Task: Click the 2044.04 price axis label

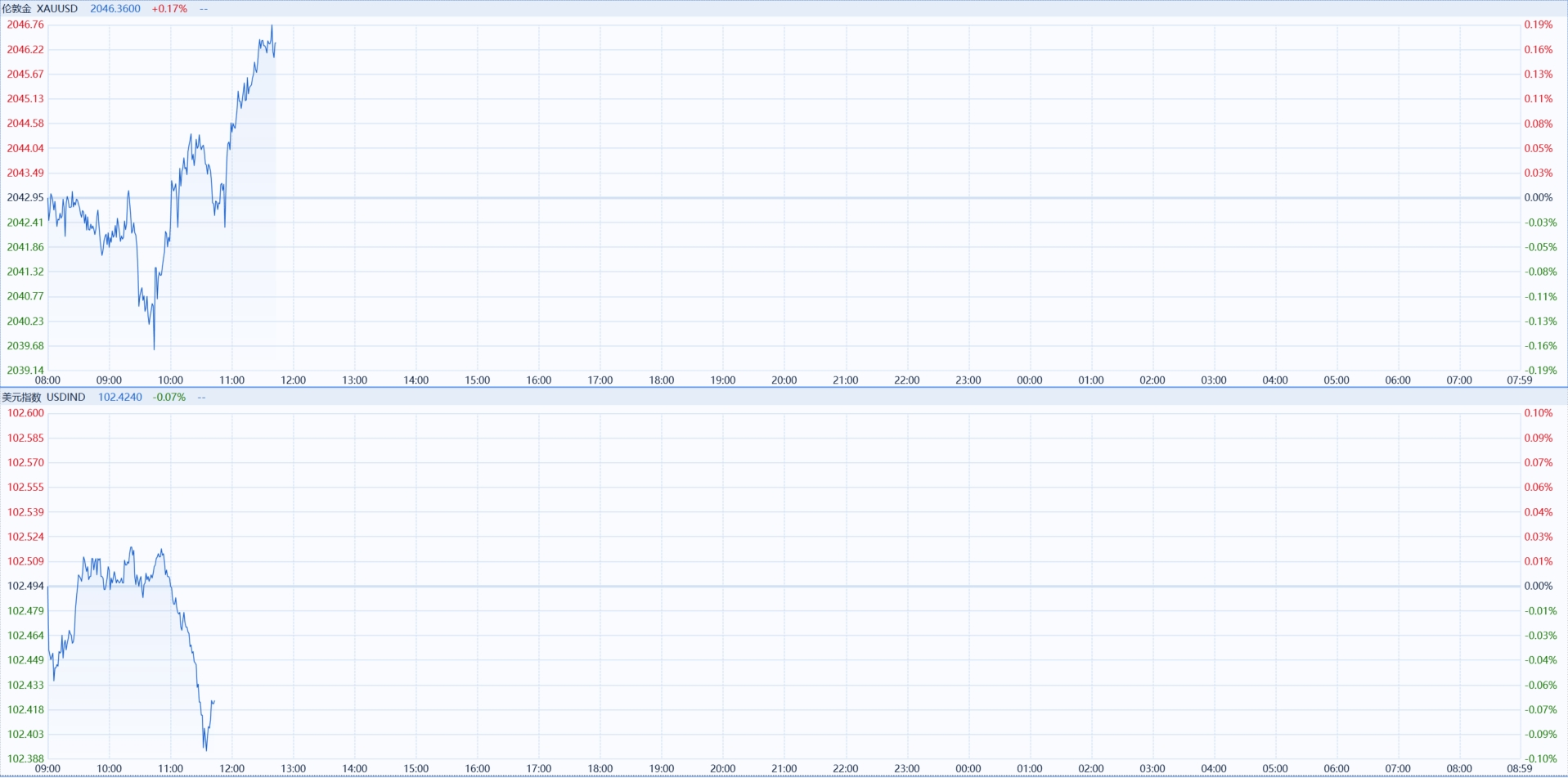Action: (x=25, y=149)
